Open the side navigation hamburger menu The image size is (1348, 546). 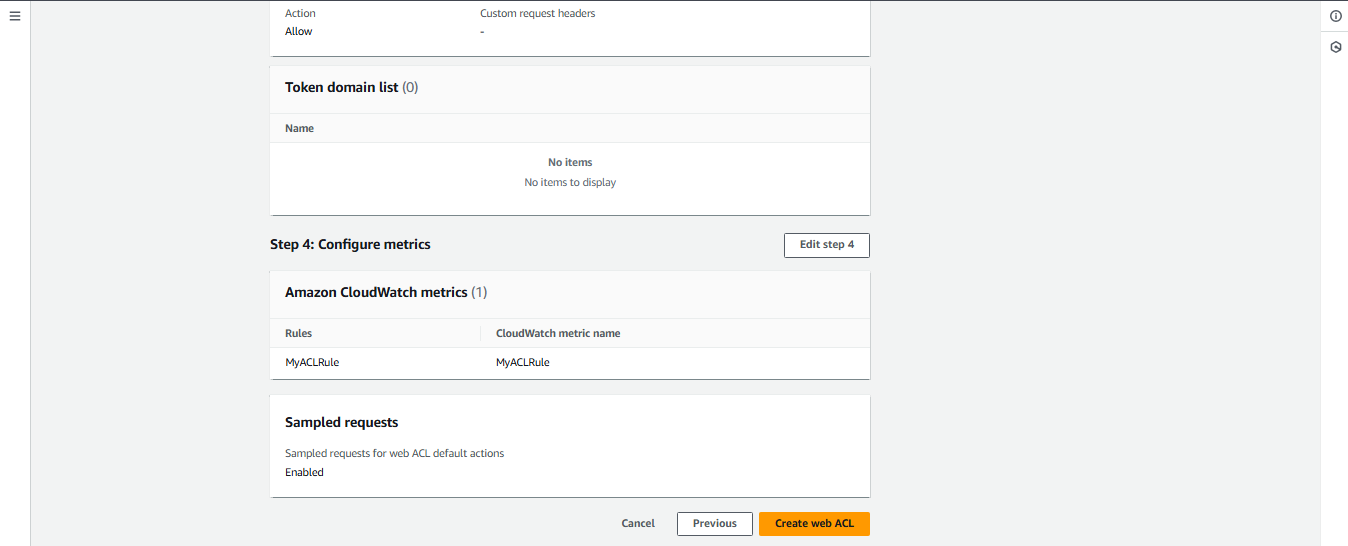tap(15, 16)
